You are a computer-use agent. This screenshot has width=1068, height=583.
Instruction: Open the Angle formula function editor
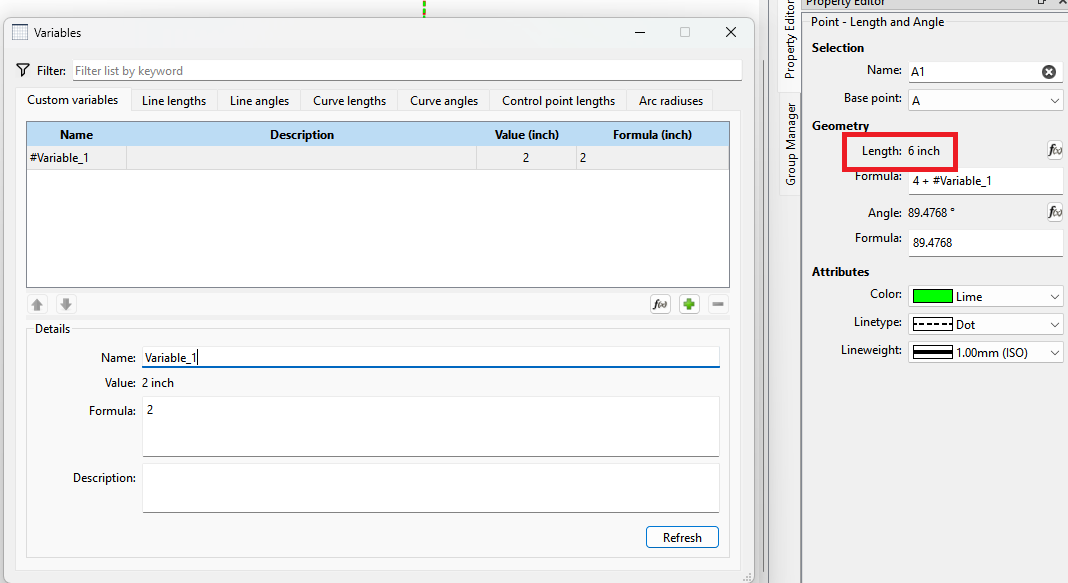(1054, 211)
